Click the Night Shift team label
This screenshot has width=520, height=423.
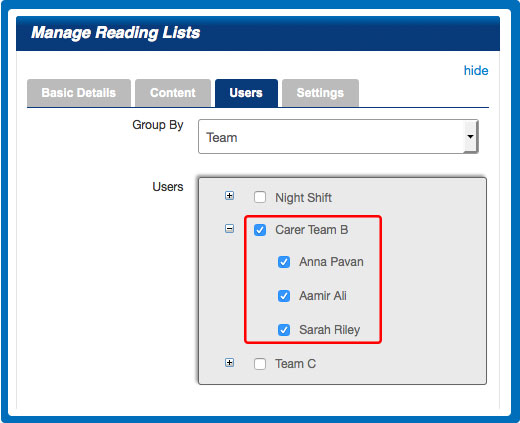coord(303,198)
